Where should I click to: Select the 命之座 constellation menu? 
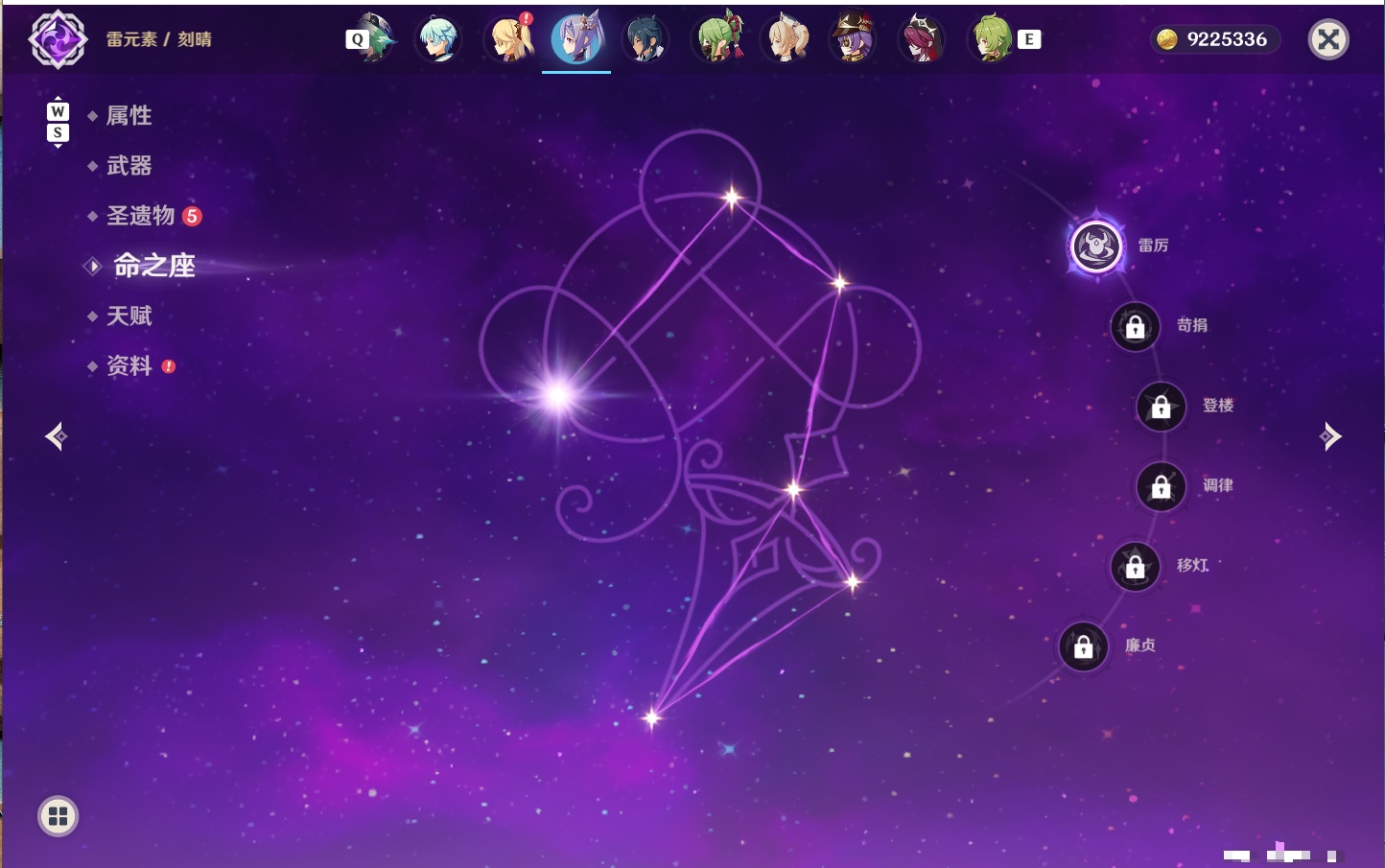[154, 266]
